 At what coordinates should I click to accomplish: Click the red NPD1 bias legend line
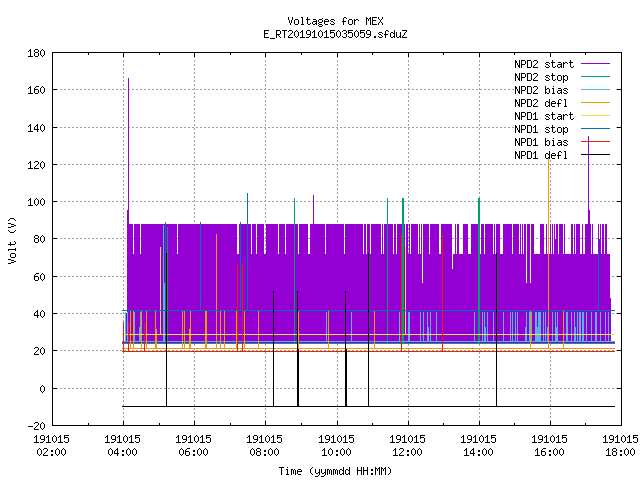[595, 142]
